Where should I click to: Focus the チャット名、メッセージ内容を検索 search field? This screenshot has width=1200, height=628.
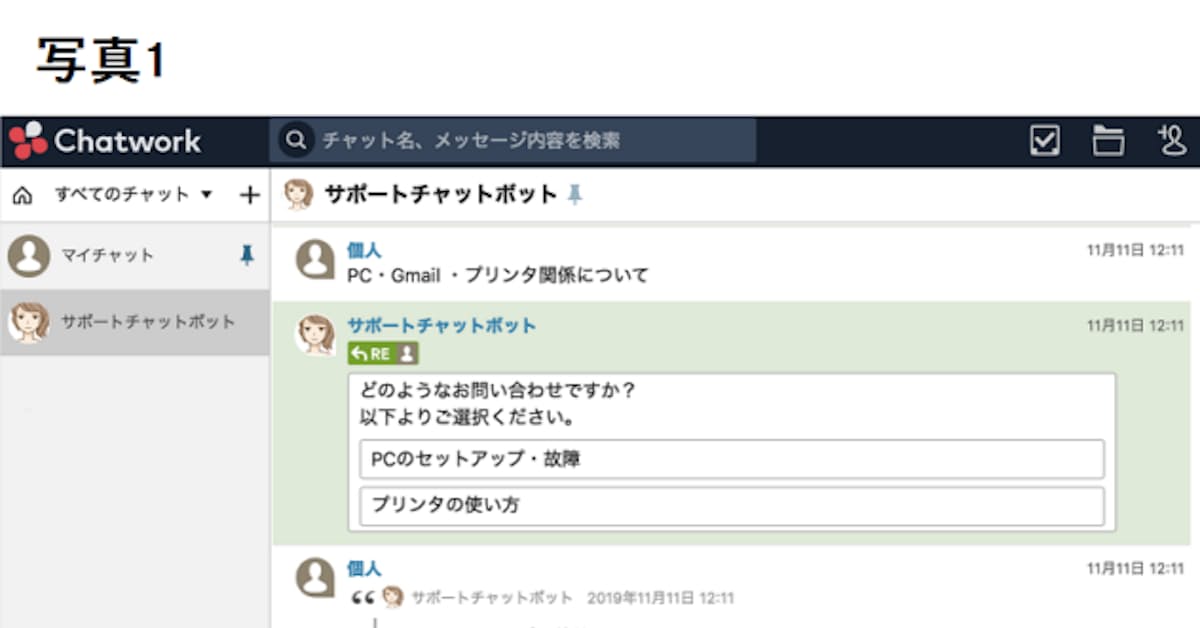coord(530,141)
